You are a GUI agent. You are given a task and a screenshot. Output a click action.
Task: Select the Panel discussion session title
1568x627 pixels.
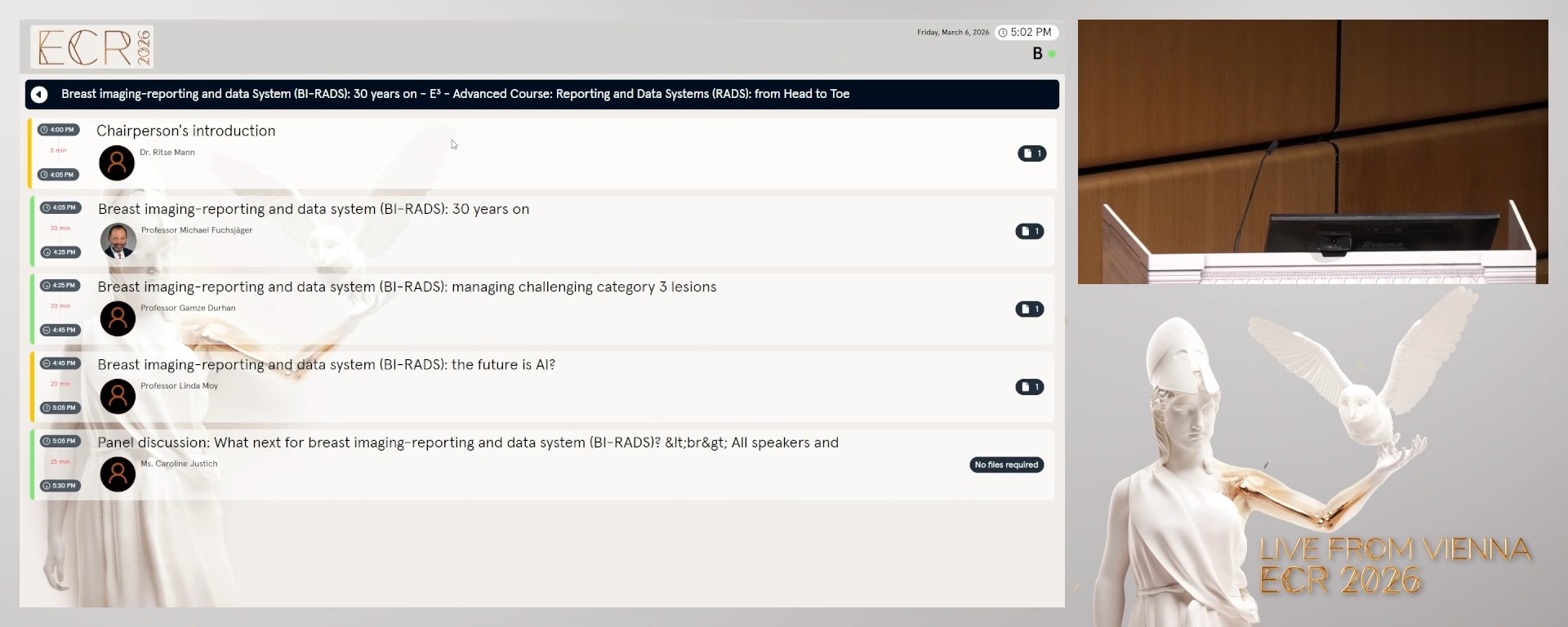pos(467,442)
